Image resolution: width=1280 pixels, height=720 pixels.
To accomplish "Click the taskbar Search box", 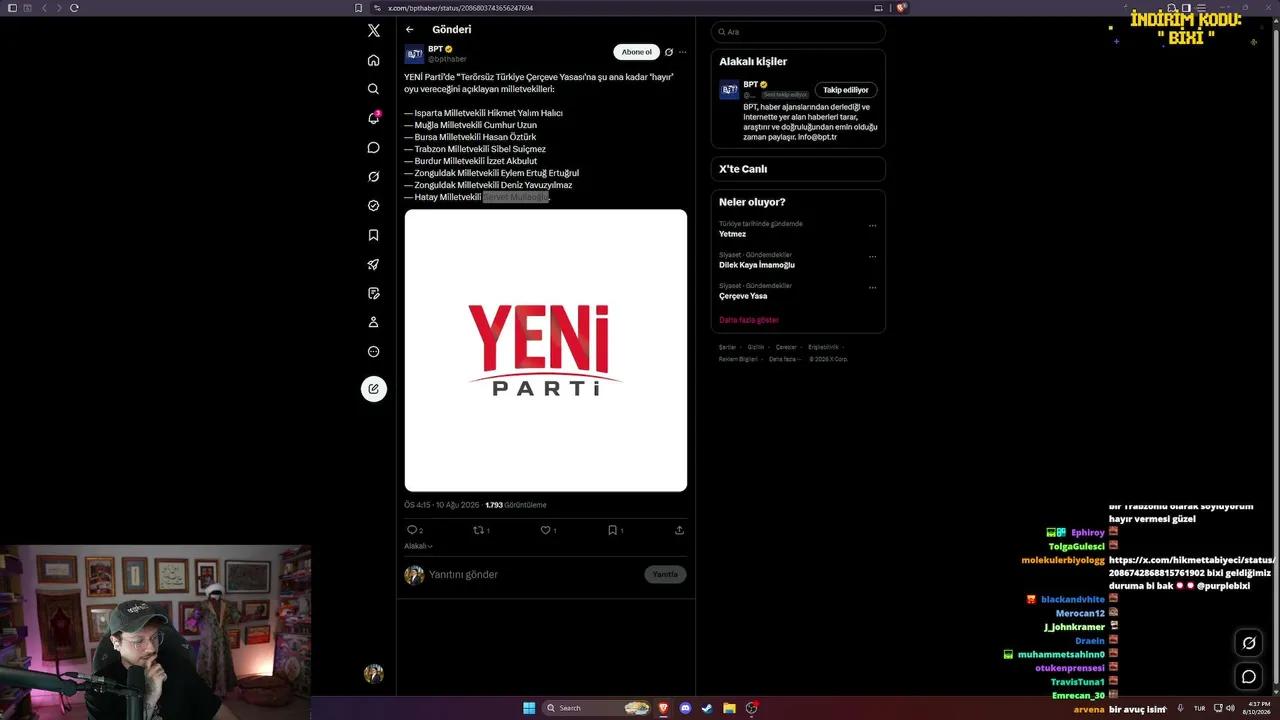I will [x=597, y=708].
